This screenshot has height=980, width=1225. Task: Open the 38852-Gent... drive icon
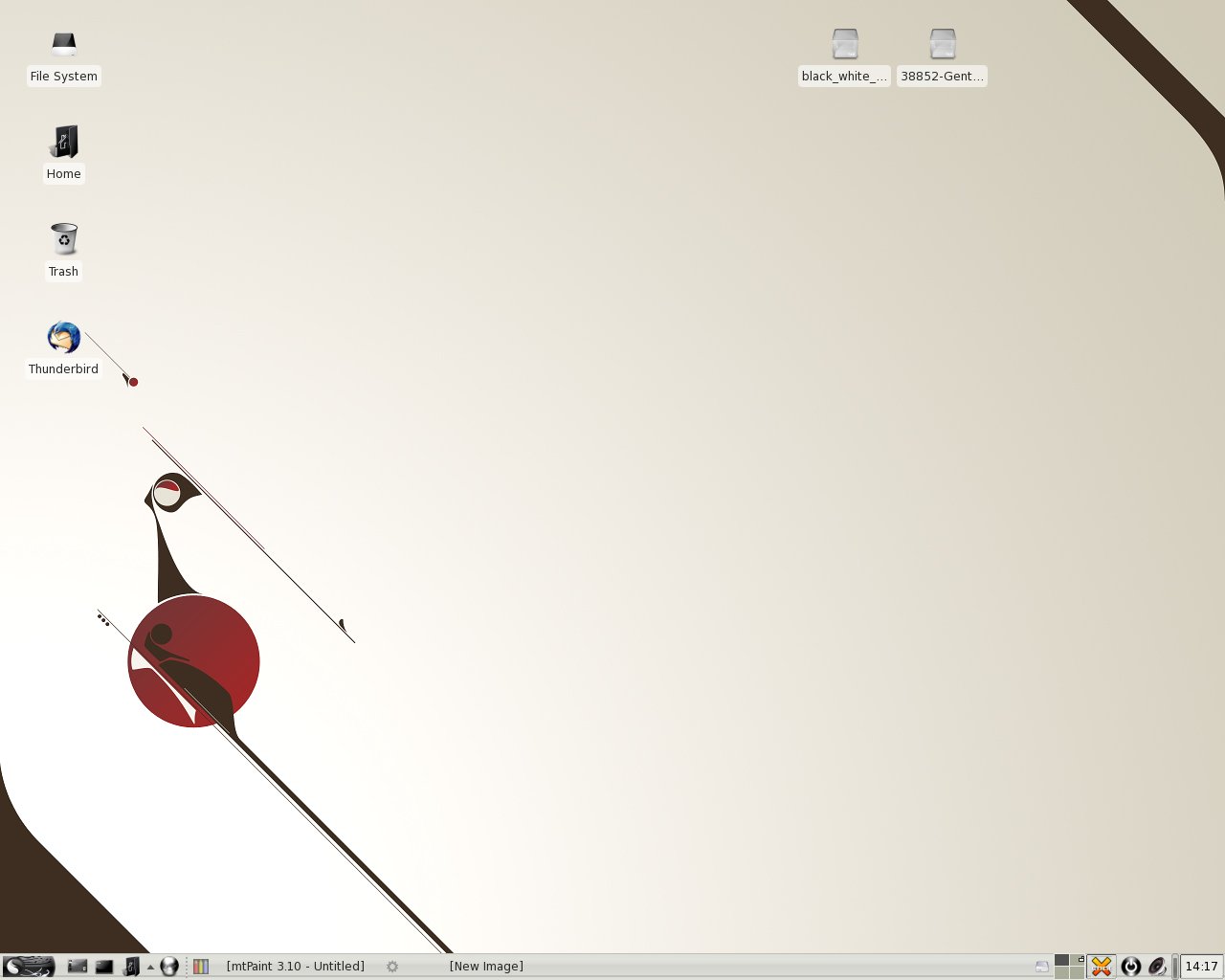pyautogui.click(x=942, y=44)
